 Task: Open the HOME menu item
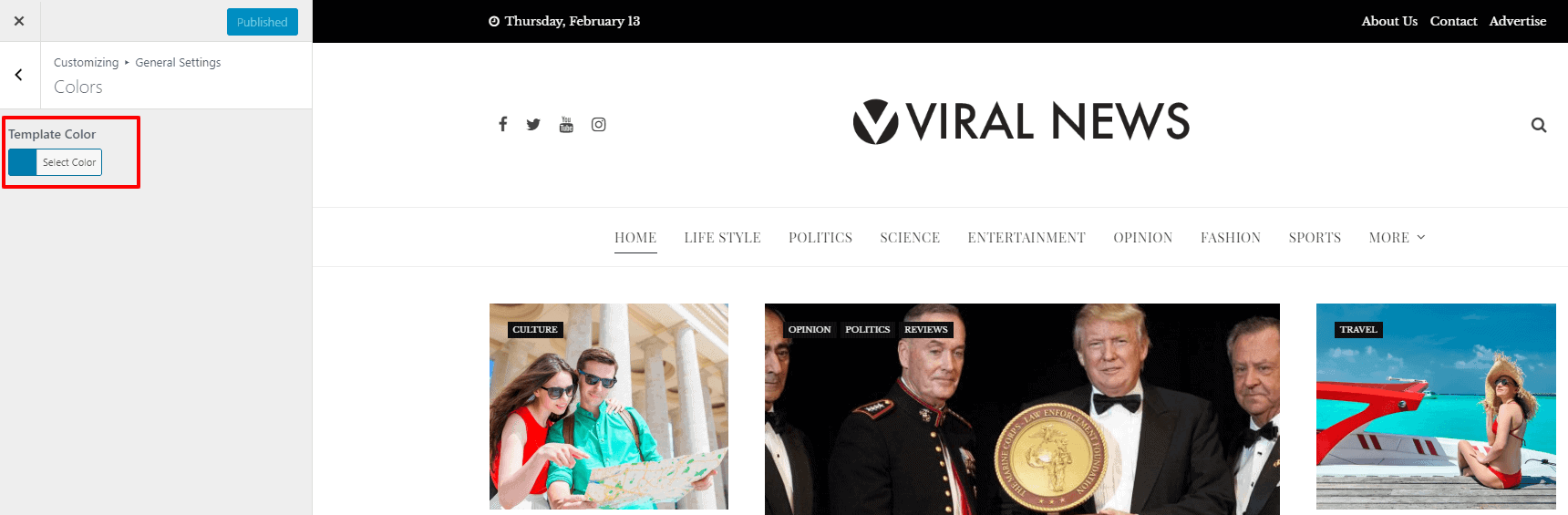point(635,238)
